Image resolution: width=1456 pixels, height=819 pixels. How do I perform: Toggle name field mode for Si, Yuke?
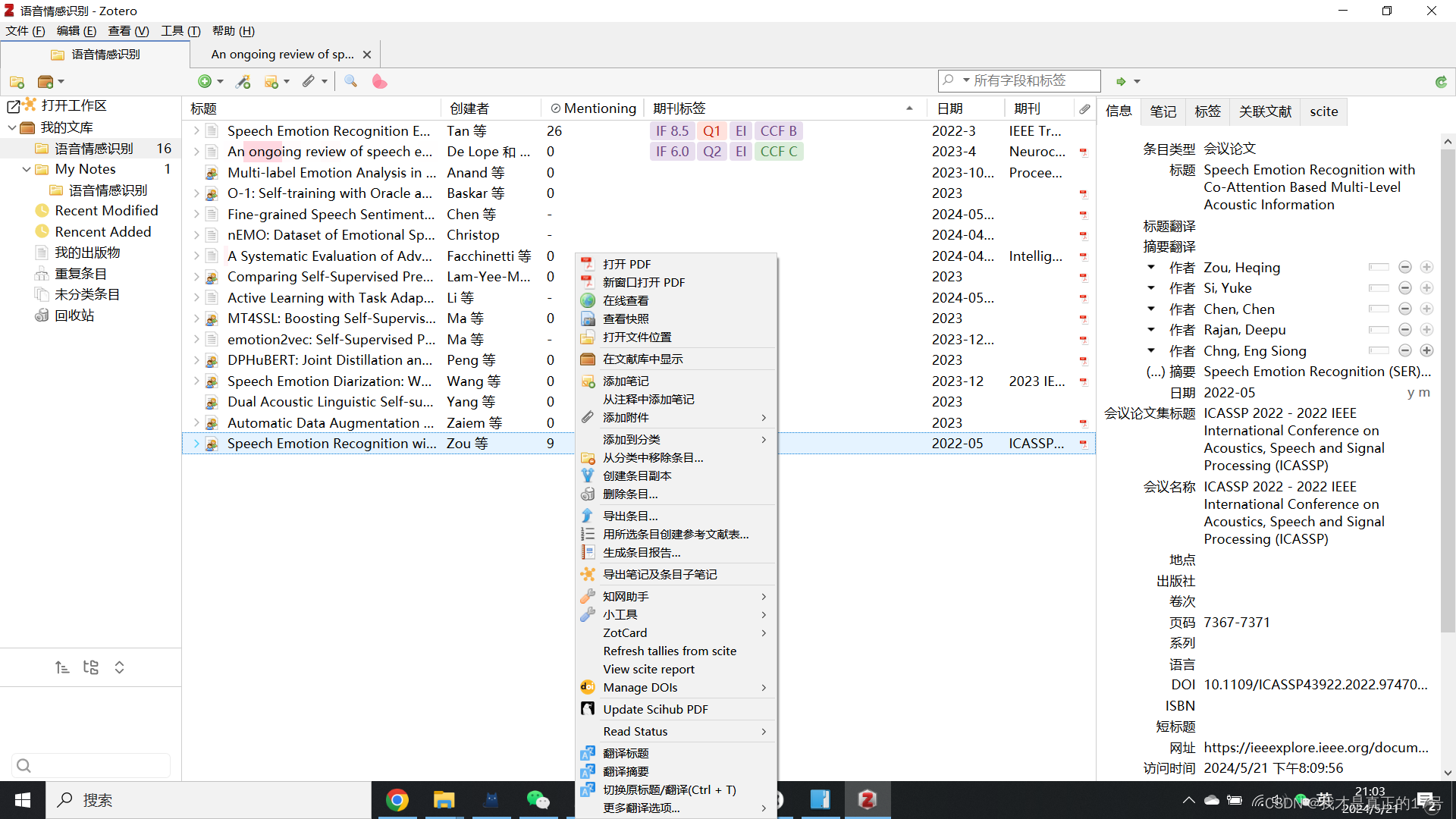tap(1378, 288)
